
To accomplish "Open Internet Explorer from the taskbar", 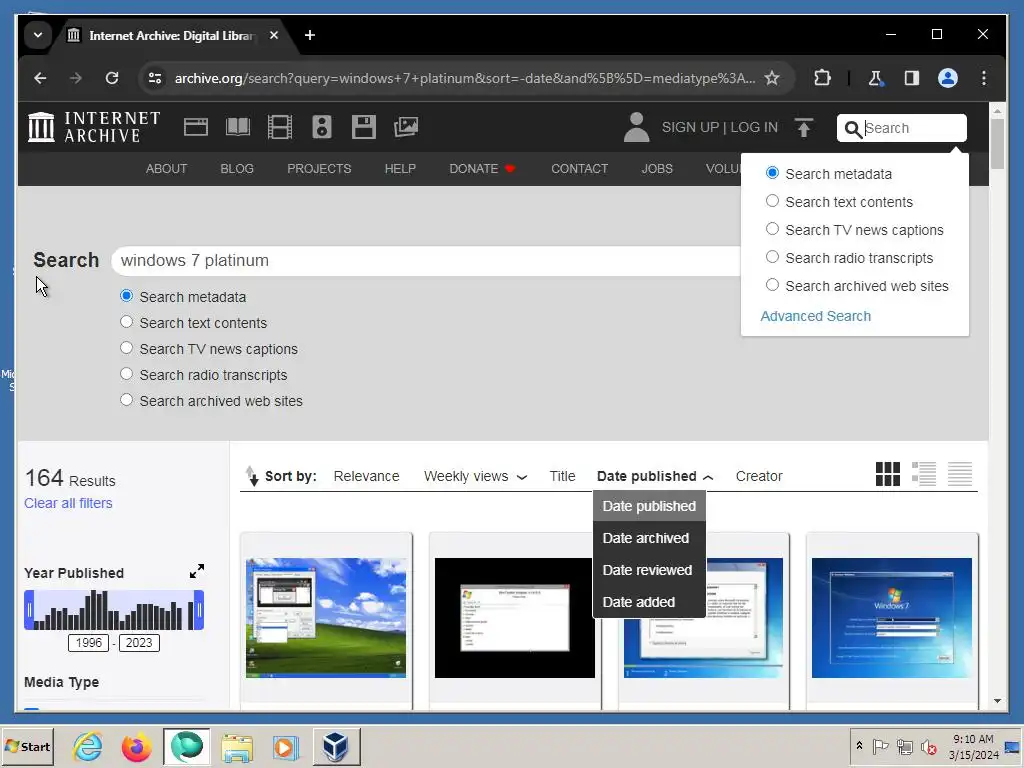I will click(x=88, y=746).
